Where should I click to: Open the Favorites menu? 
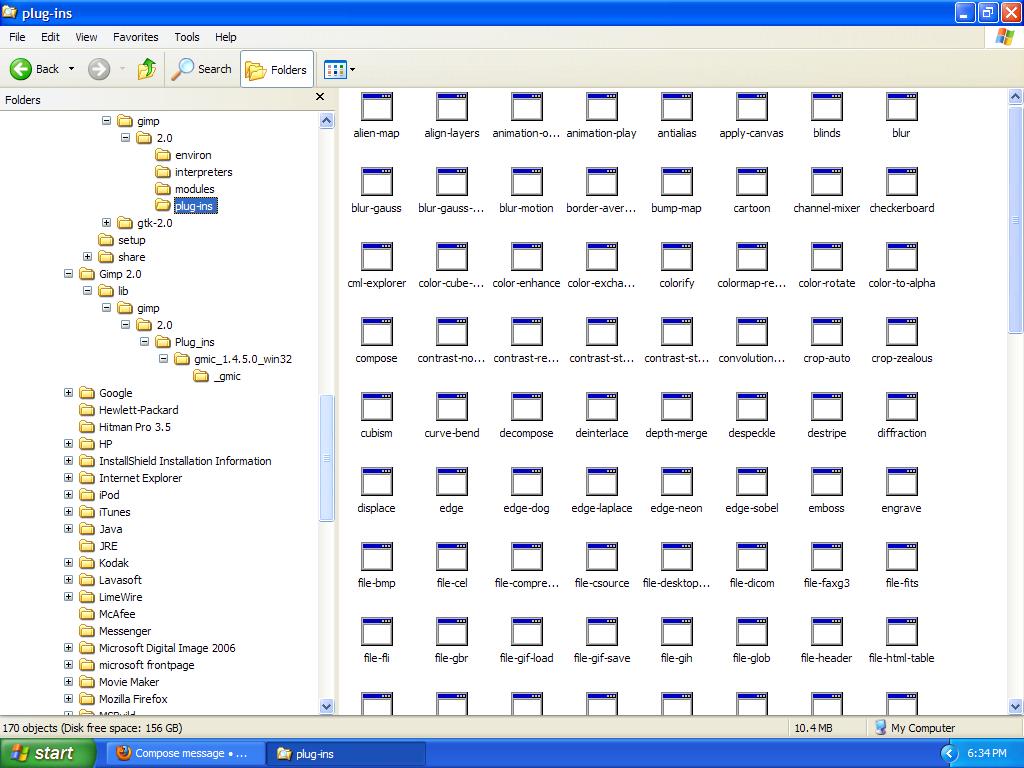(x=135, y=37)
